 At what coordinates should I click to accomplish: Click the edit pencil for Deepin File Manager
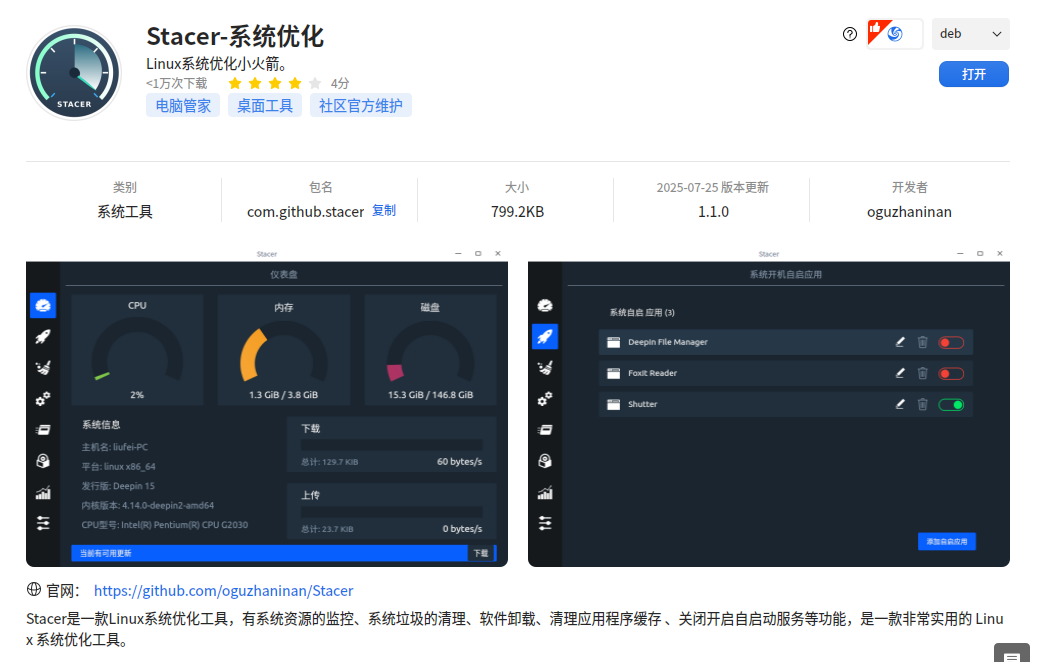tap(900, 342)
